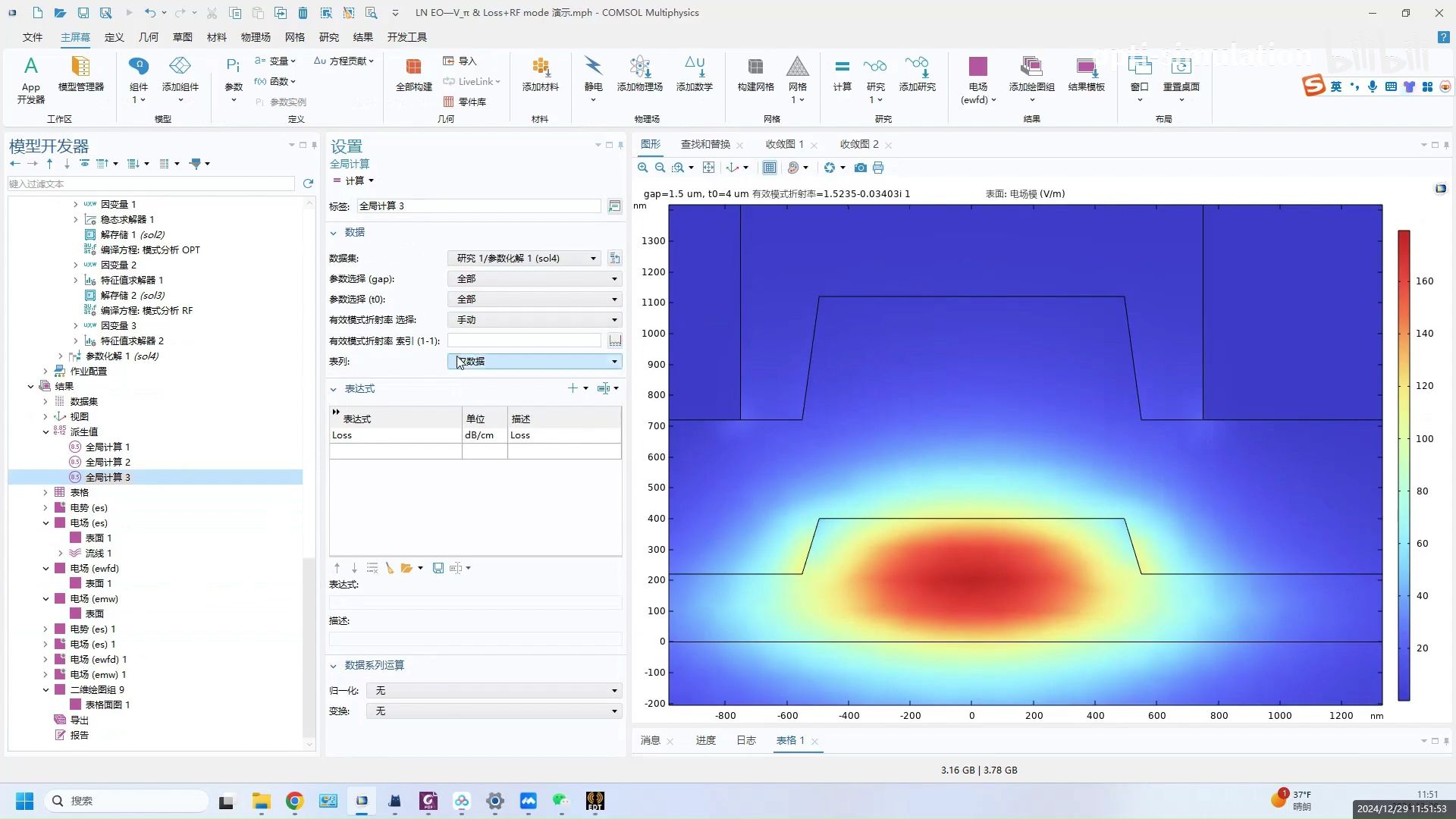Expand the Parametric Solutions 1 (sol4) node
Screen dimensions: 1456x819
coord(61,356)
